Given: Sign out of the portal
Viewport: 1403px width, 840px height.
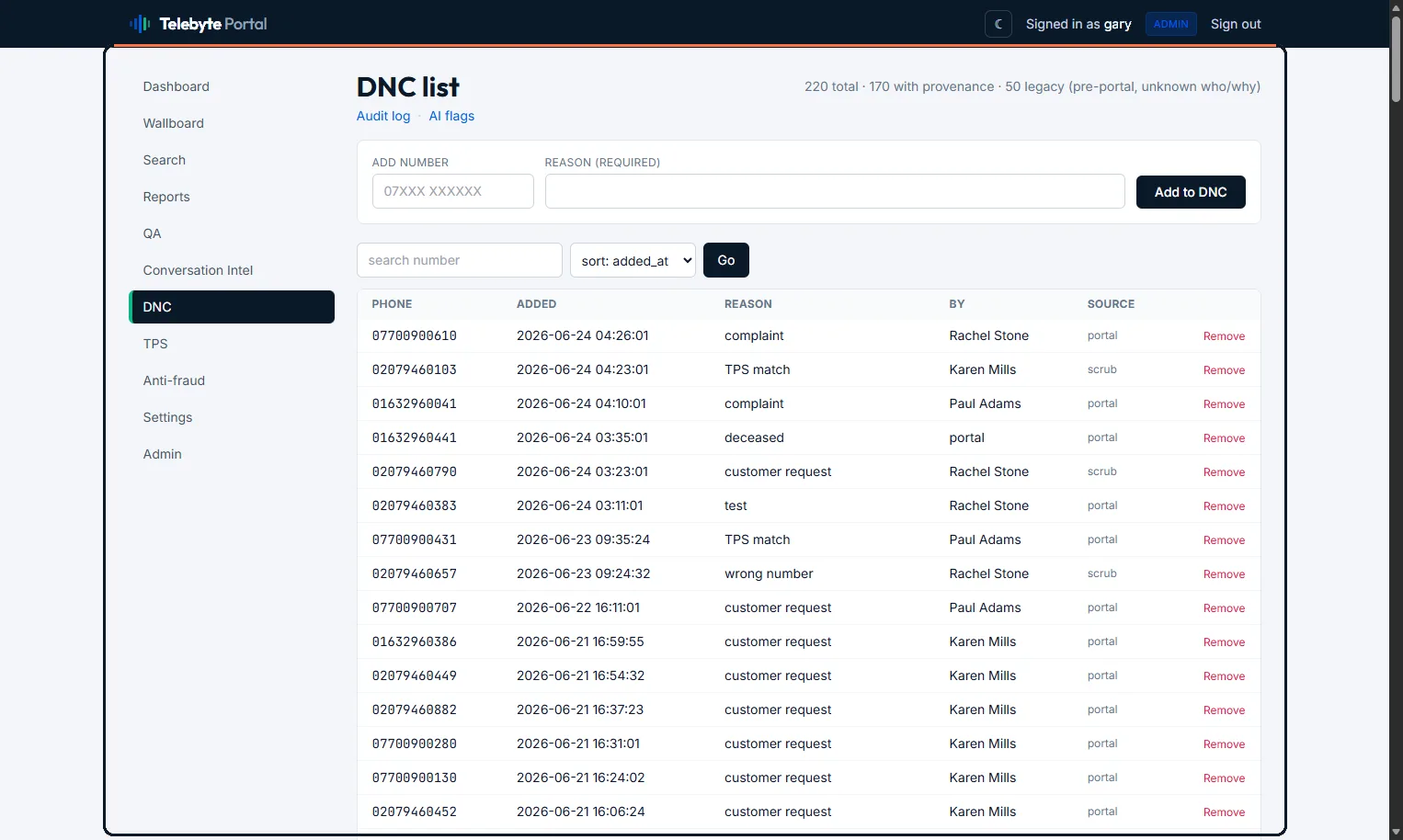Looking at the screenshot, I should (1236, 24).
